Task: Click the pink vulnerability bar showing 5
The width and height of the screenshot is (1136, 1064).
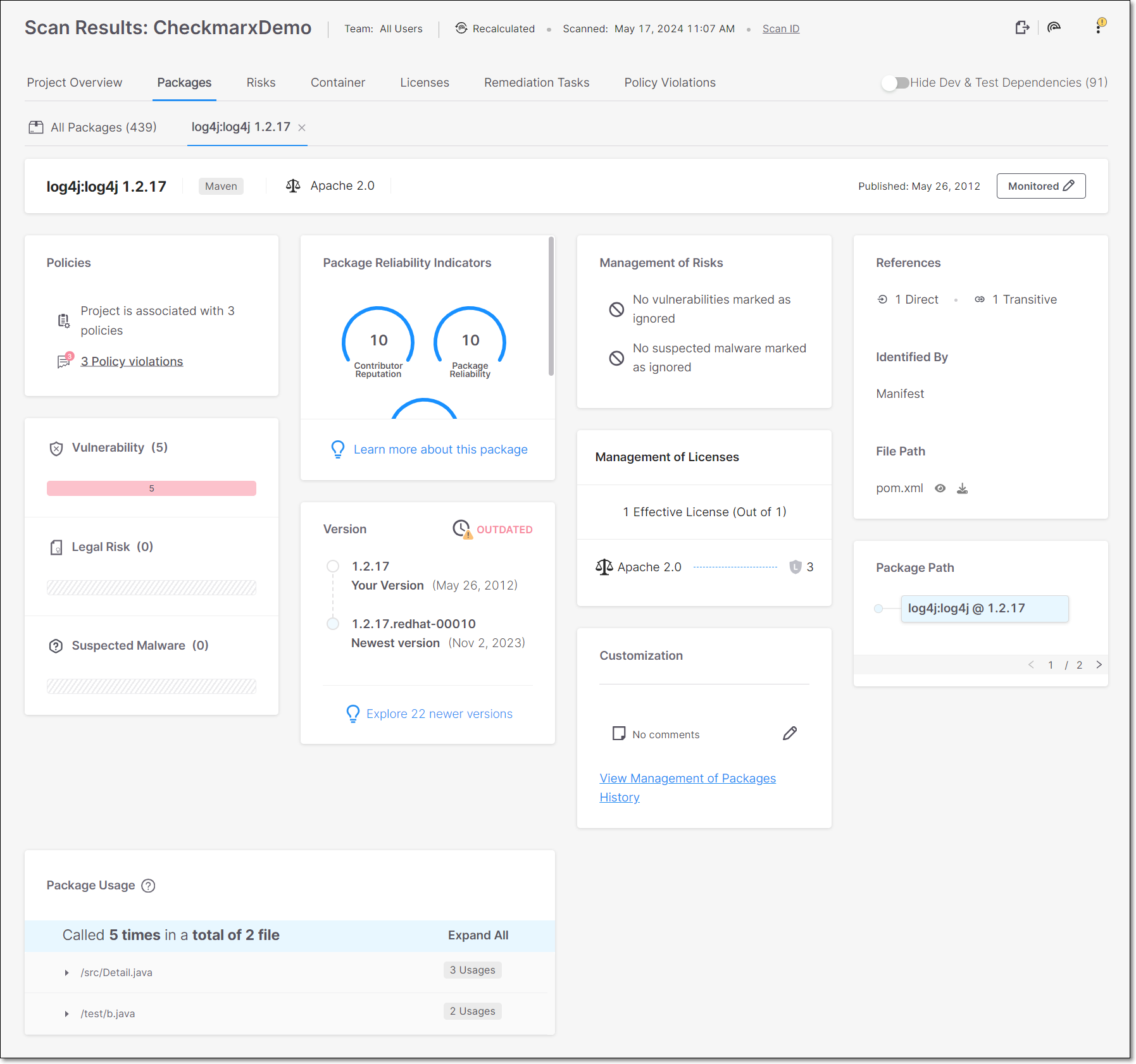Action: pyautogui.click(x=151, y=488)
